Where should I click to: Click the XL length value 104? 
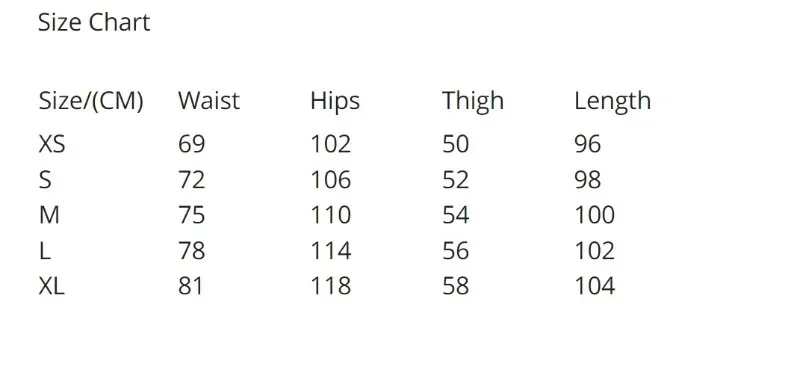[595, 286]
